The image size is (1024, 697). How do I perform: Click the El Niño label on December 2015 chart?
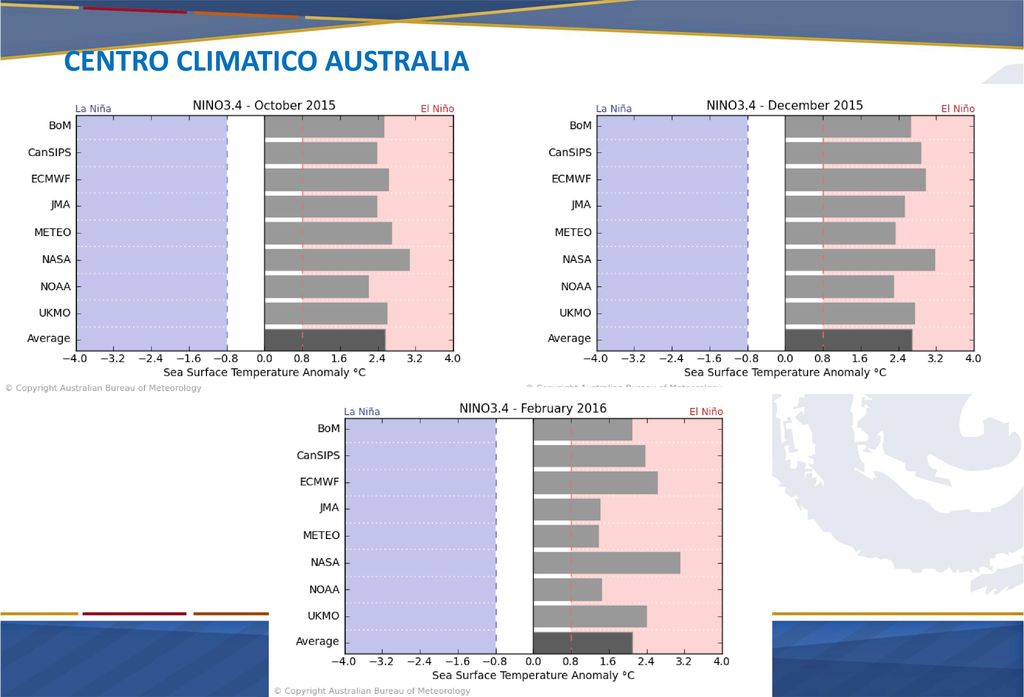point(957,108)
